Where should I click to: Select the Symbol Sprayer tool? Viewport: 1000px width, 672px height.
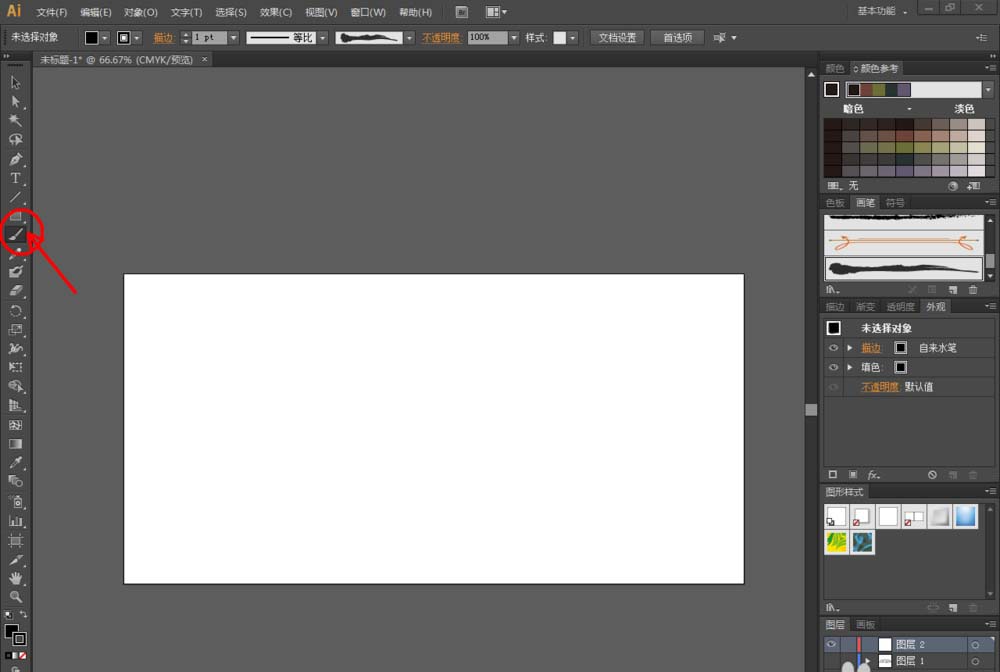tap(15, 502)
